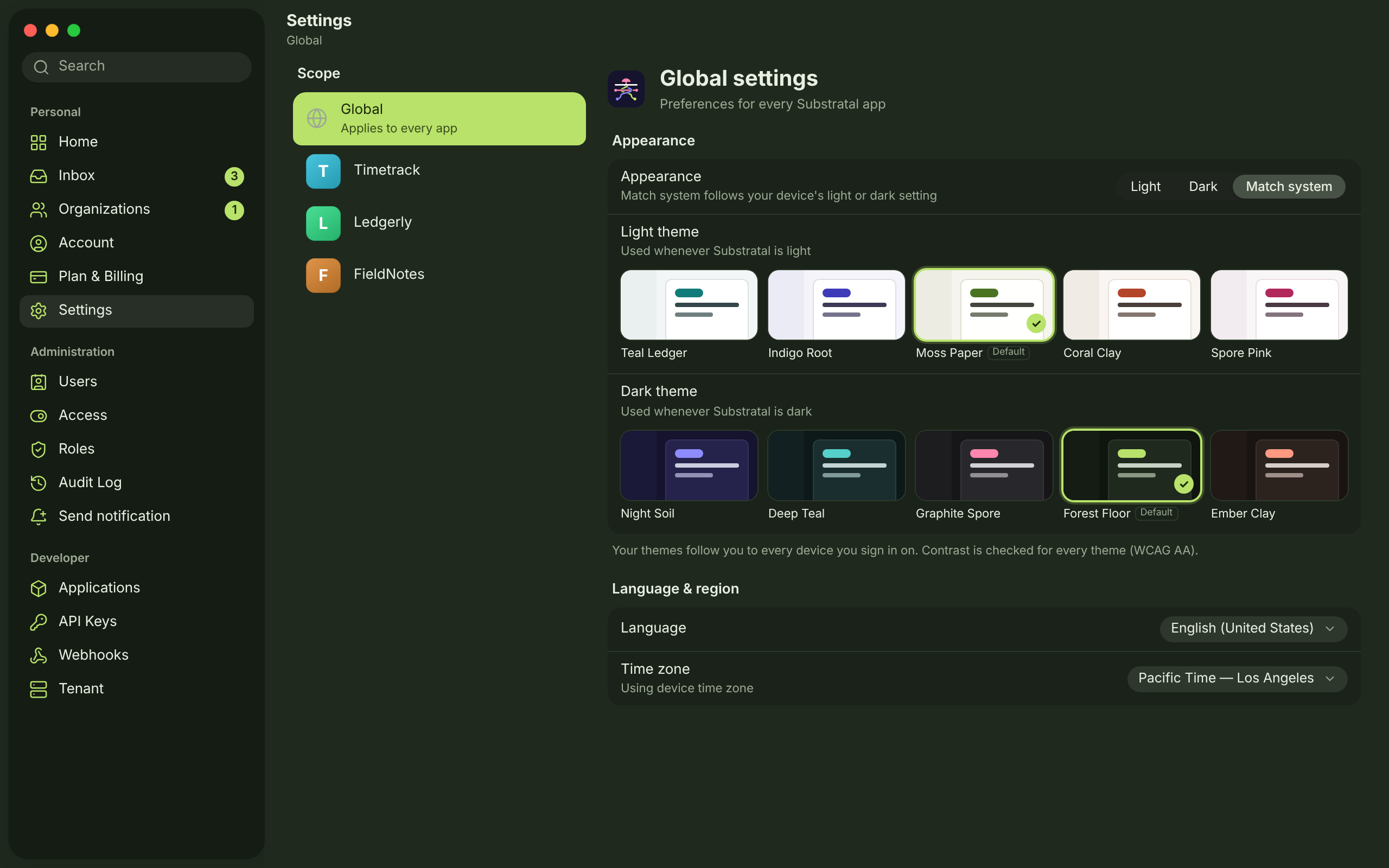Open the Audit Log menu label
The image size is (1389, 868).
[90, 483]
